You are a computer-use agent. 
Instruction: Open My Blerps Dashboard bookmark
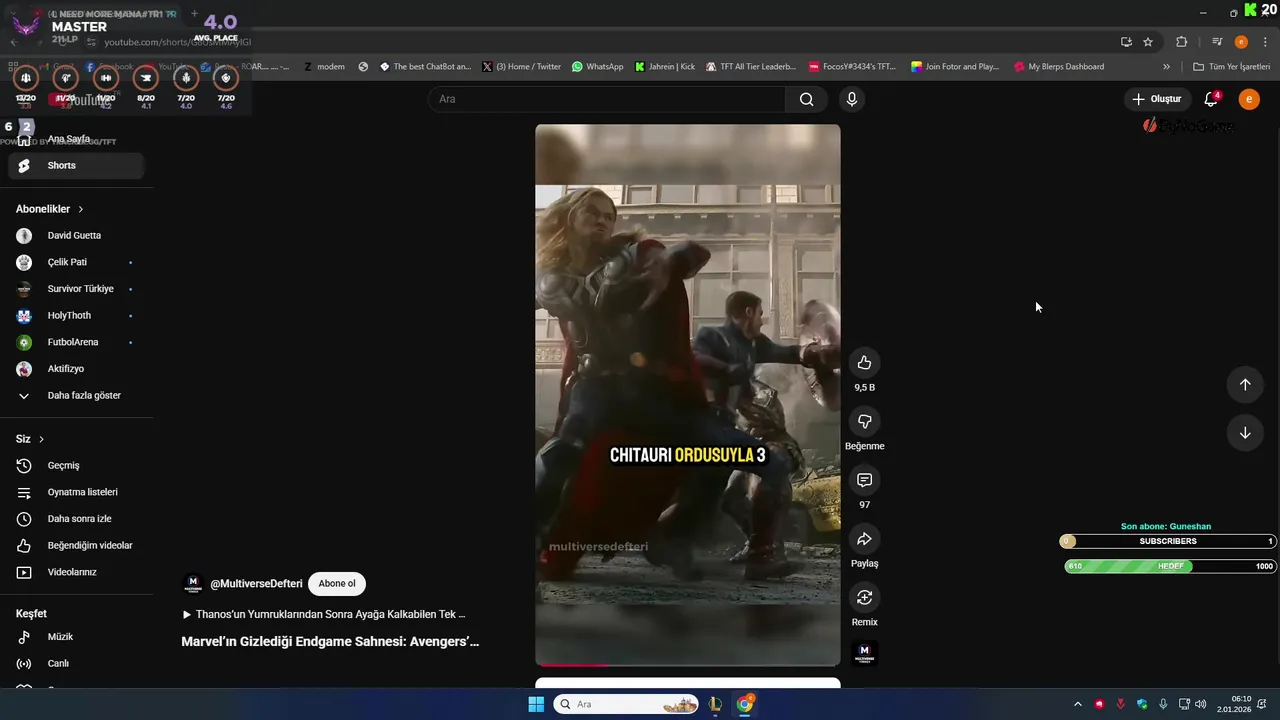[x=1058, y=67]
